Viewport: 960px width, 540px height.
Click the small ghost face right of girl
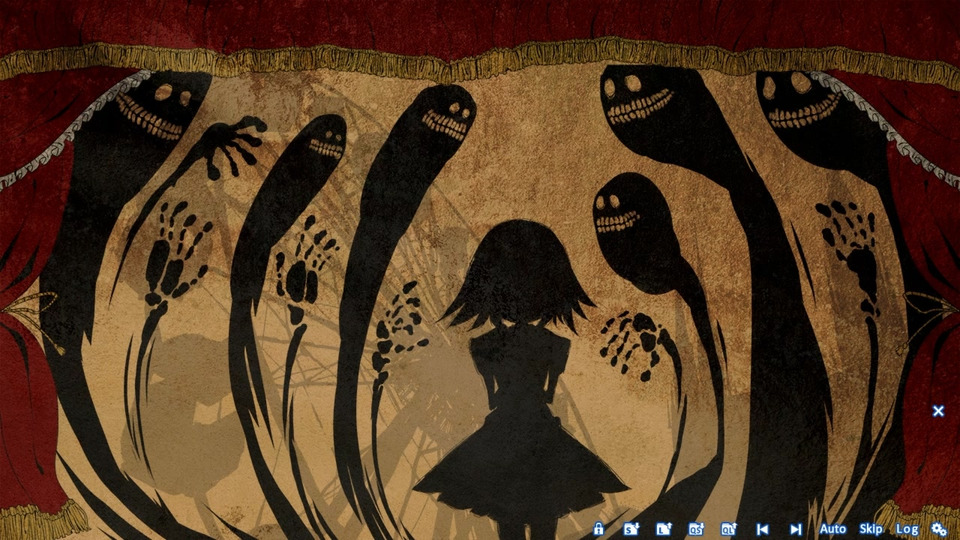click(619, 213)
